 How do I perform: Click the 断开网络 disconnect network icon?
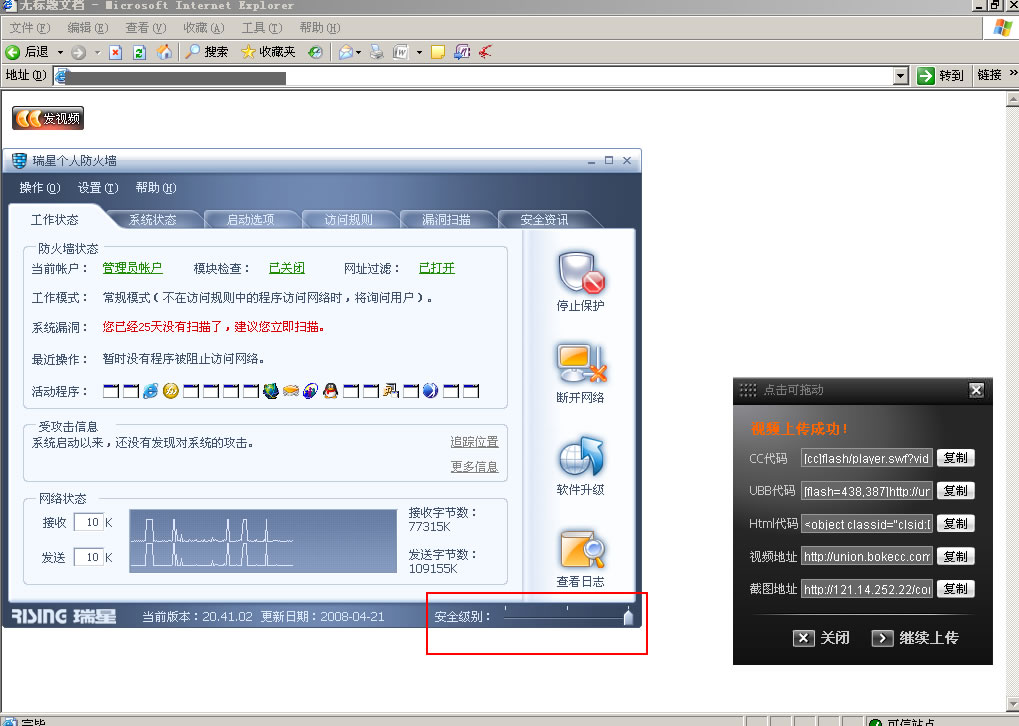click(580, 364)
